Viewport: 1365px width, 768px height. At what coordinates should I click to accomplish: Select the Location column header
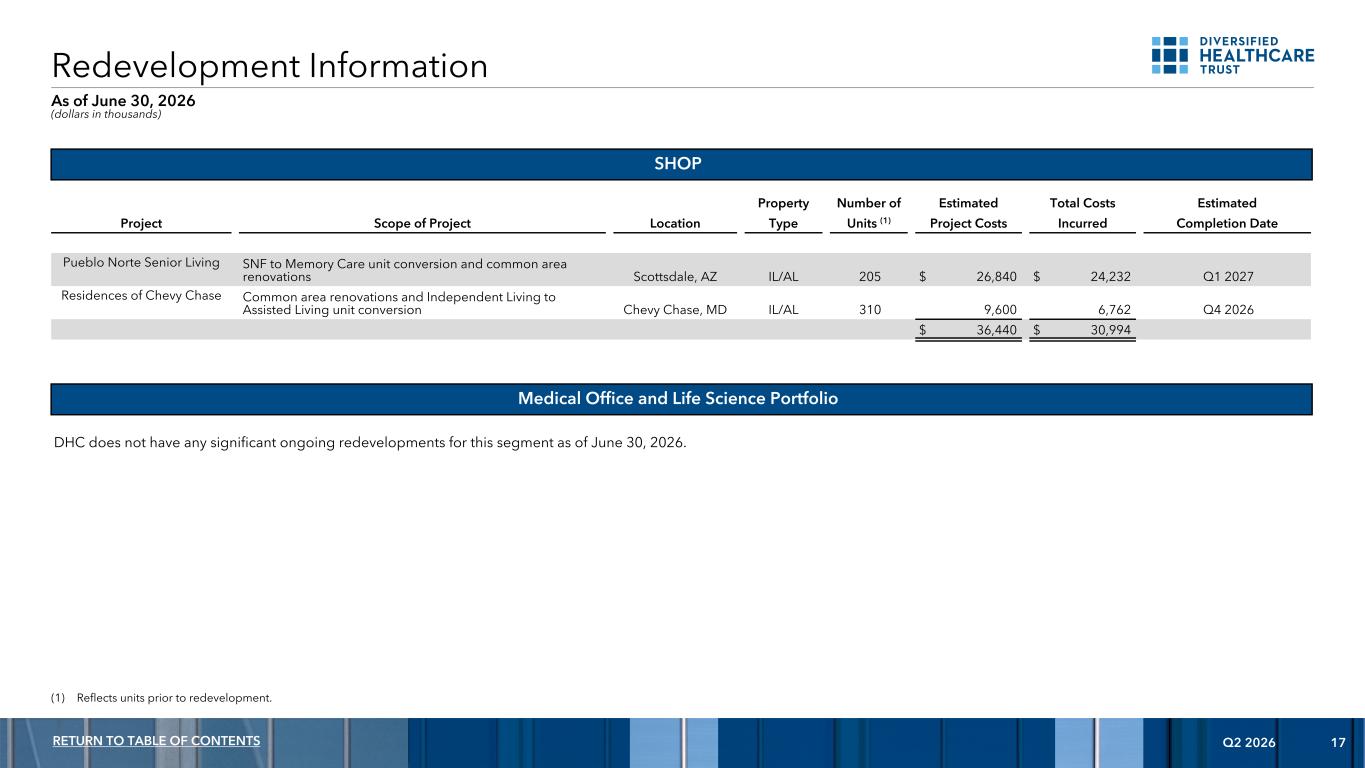(675, 224)
